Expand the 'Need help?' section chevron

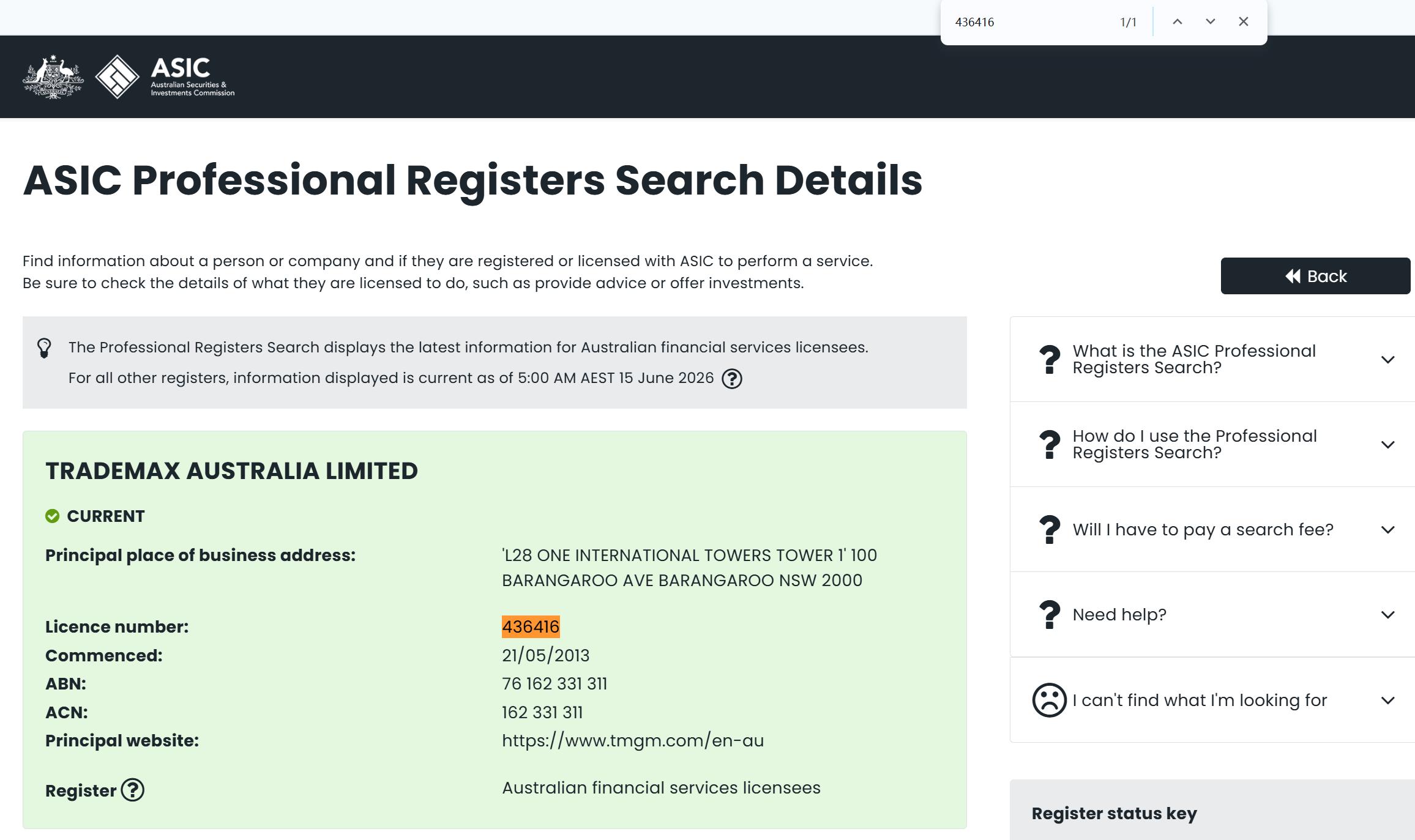1388,615
